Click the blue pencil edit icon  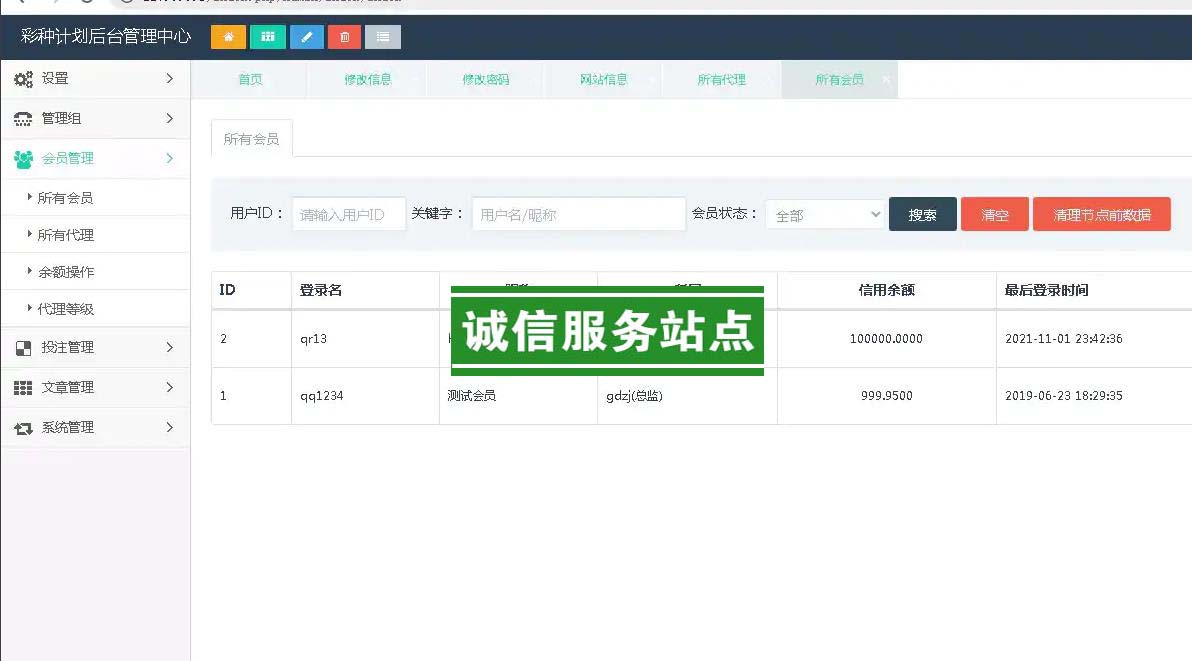[307, 37]
